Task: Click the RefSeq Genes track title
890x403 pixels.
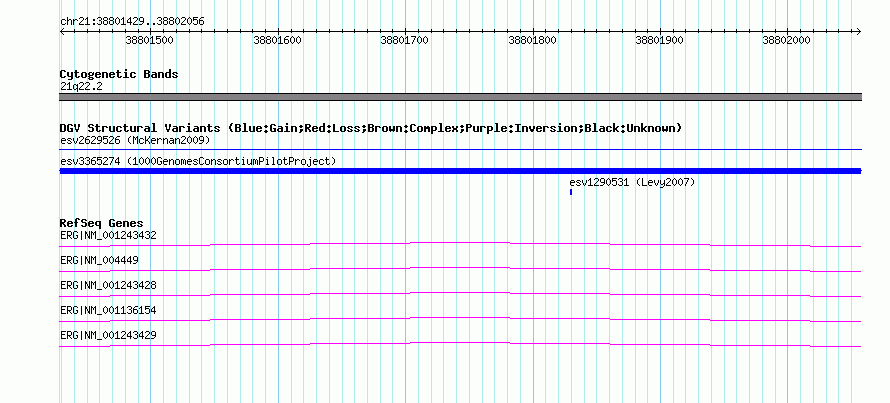Action: 102,224
